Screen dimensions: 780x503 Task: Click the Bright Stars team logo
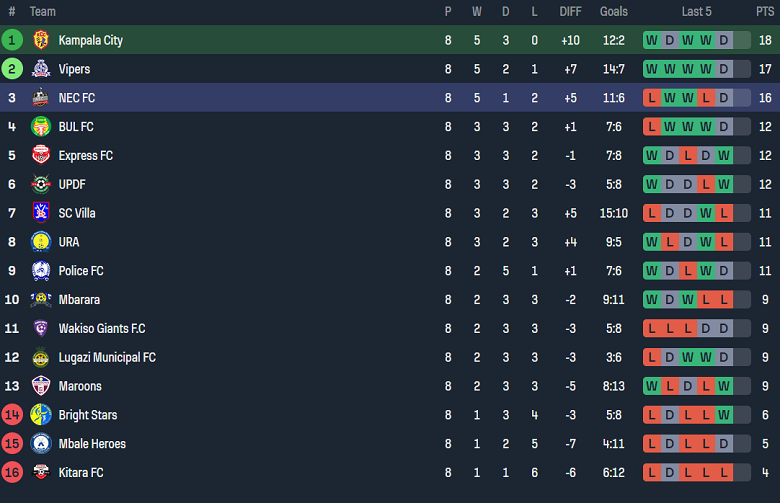(41, 415)
